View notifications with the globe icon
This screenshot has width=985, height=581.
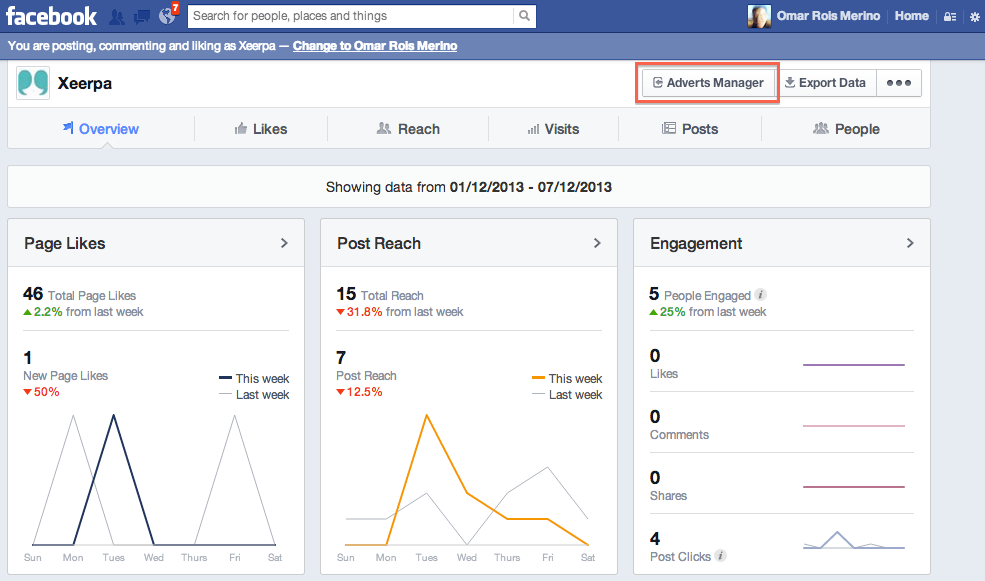165,15
